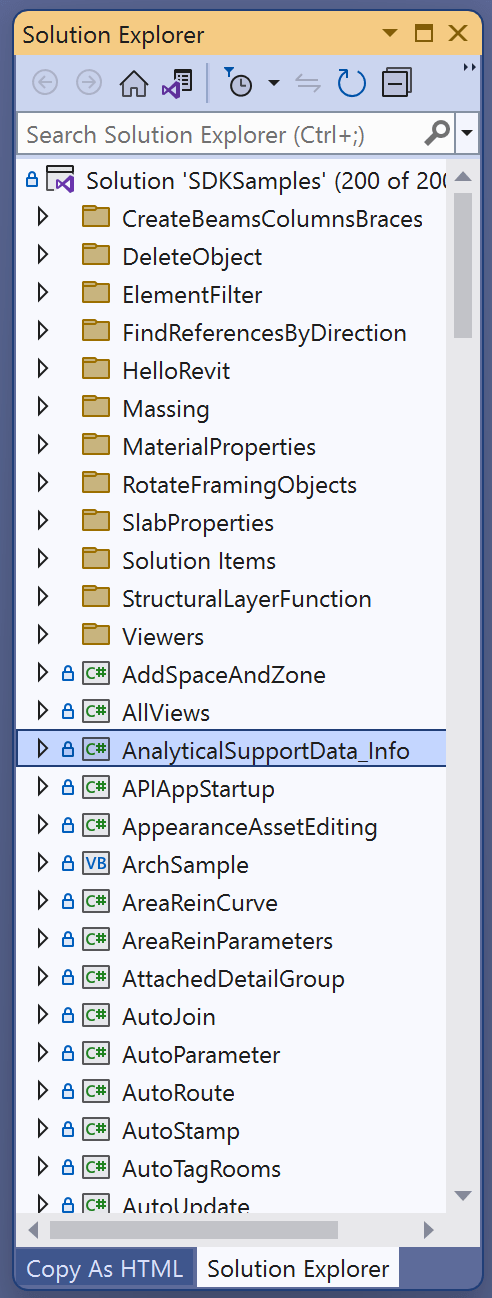
Task: Select the Massing folder name
Action: point(166,409)
